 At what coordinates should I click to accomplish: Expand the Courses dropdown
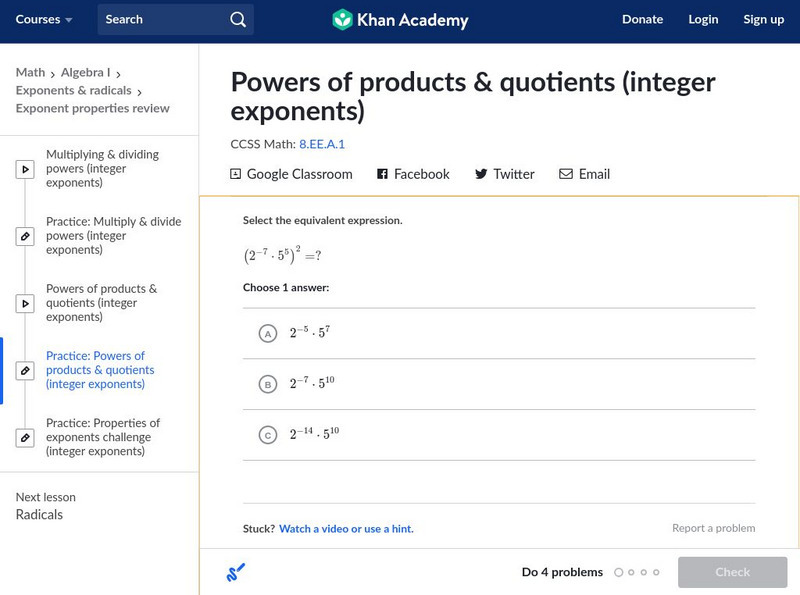[x=44, y=19]
